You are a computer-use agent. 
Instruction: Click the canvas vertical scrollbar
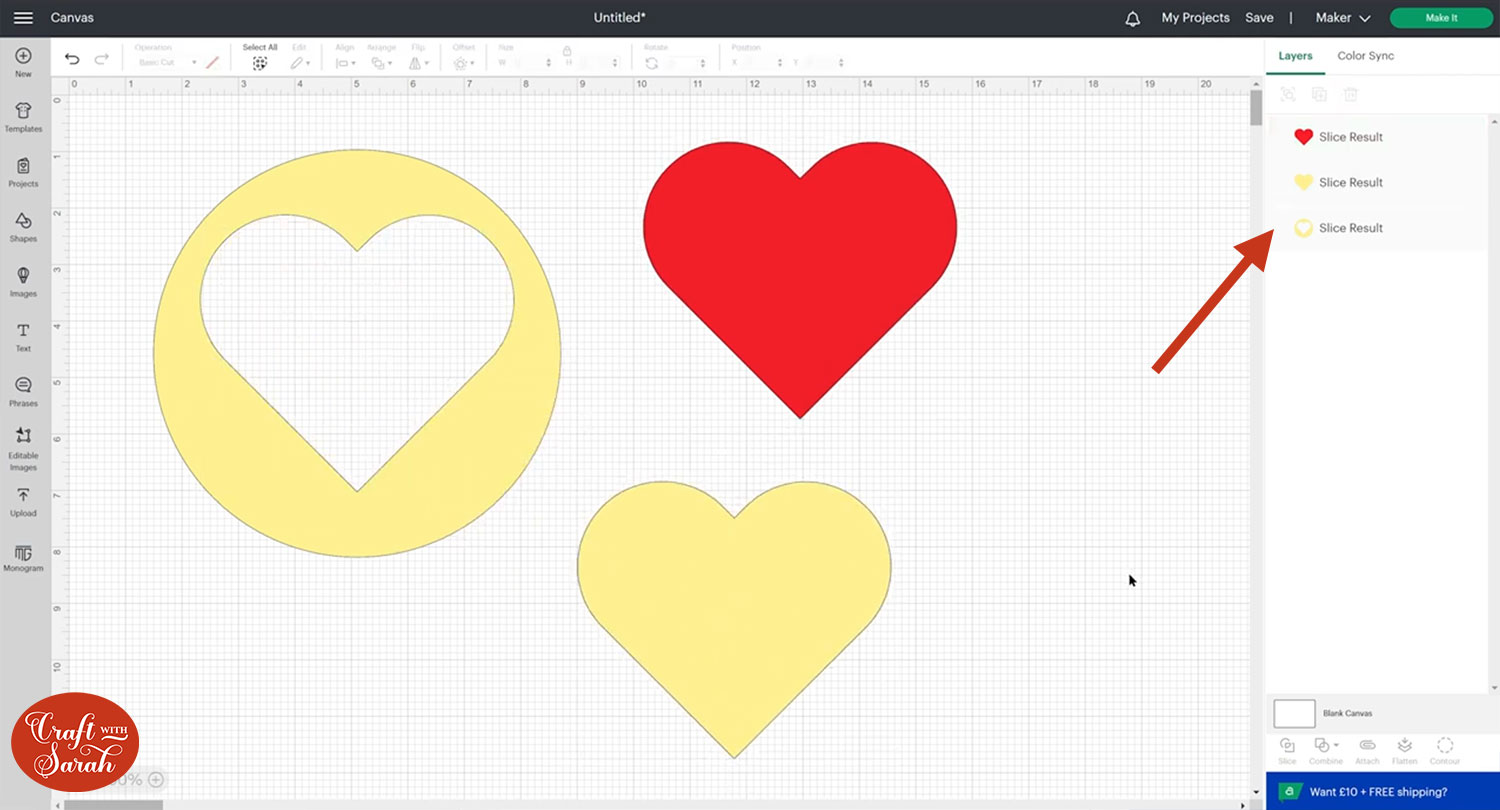click(x=1256, y=108)
